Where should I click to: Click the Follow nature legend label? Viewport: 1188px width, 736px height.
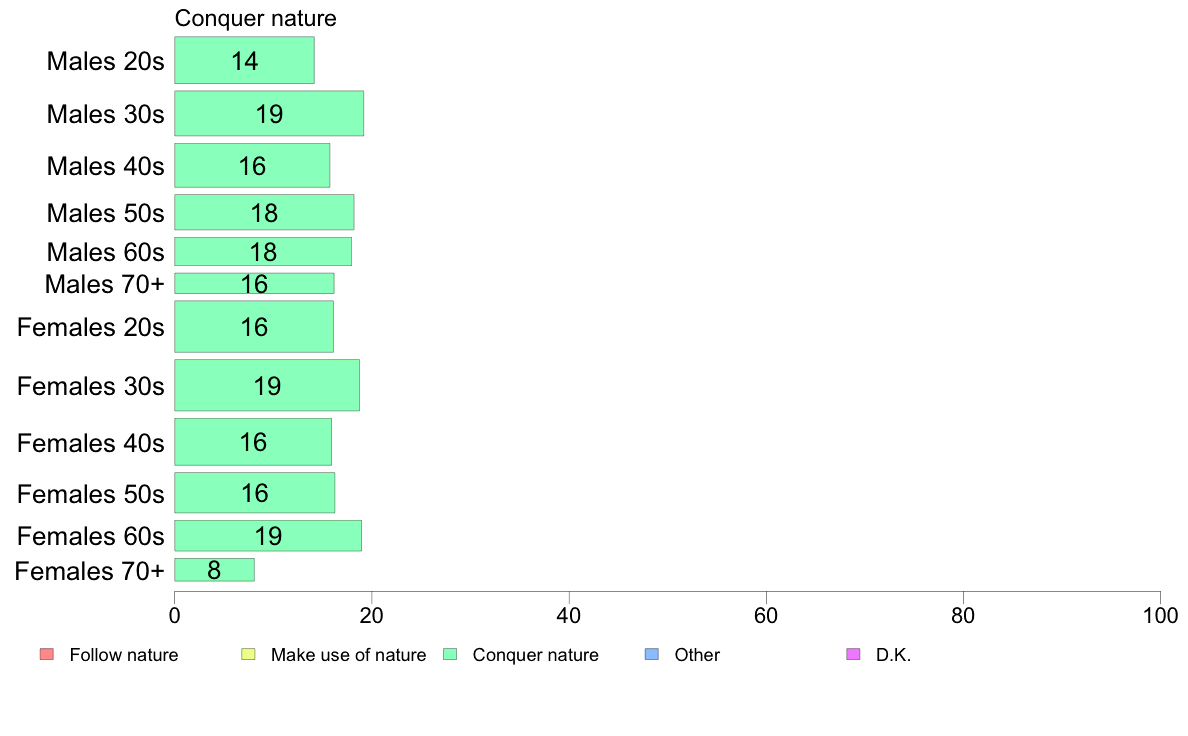point(123,655)
